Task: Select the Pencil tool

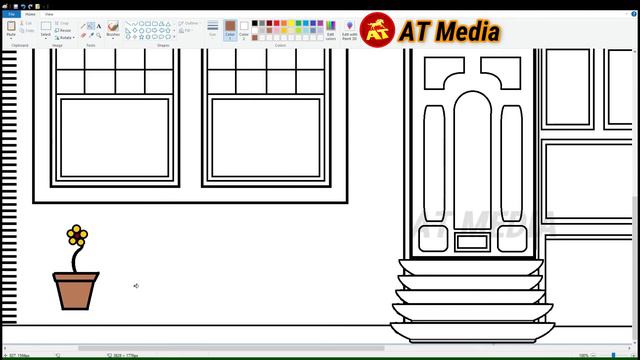Action: click(x=83, y=26)
